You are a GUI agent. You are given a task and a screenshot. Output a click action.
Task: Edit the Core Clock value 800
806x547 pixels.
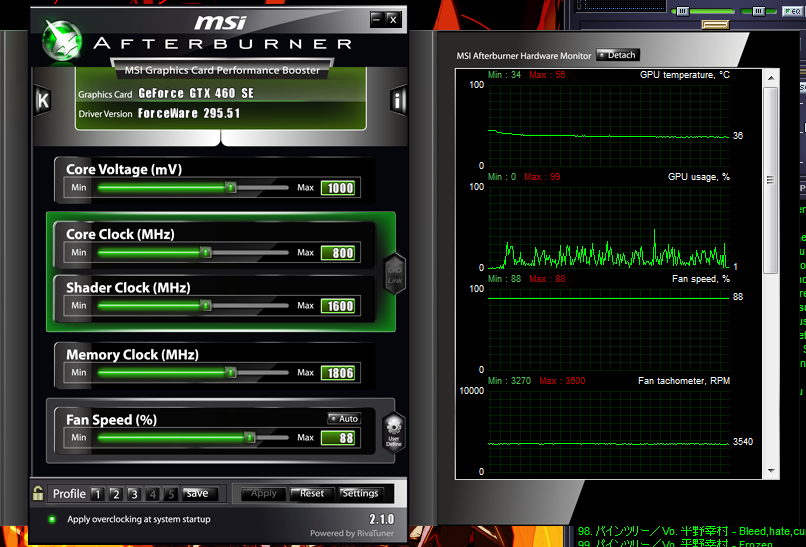(x=340, y=253)
